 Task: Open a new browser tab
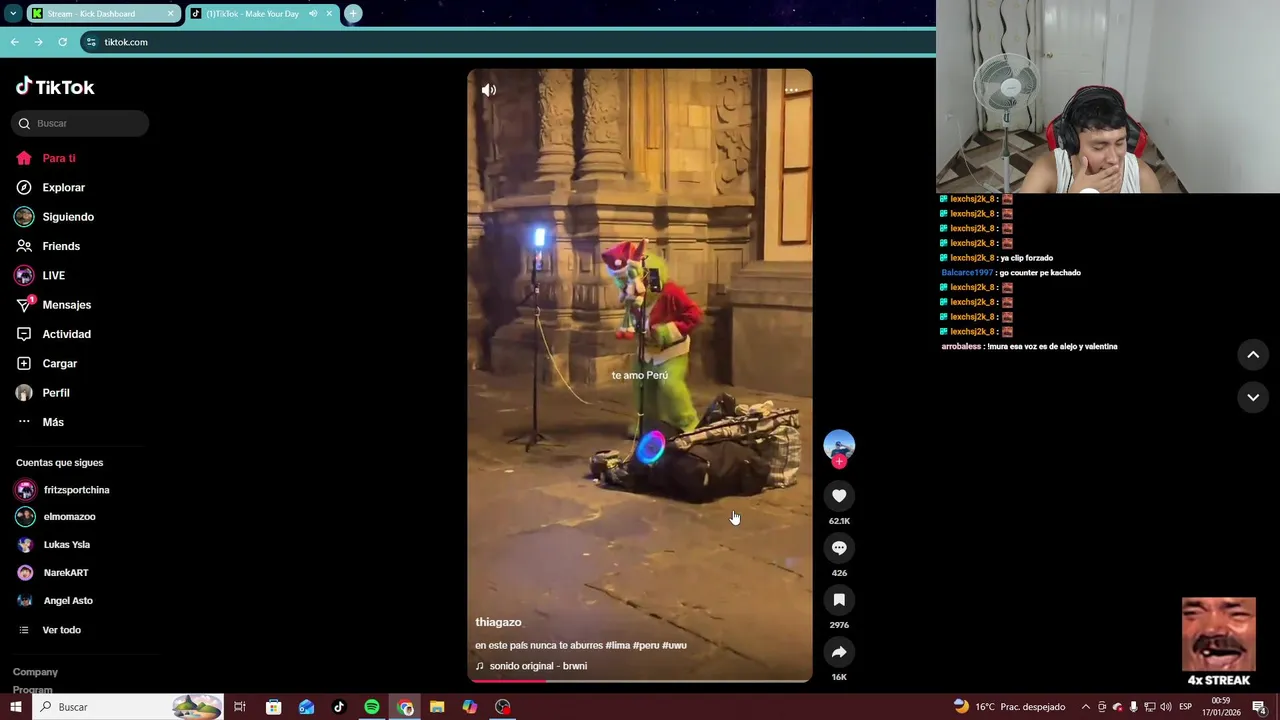[x=353, y=14]
